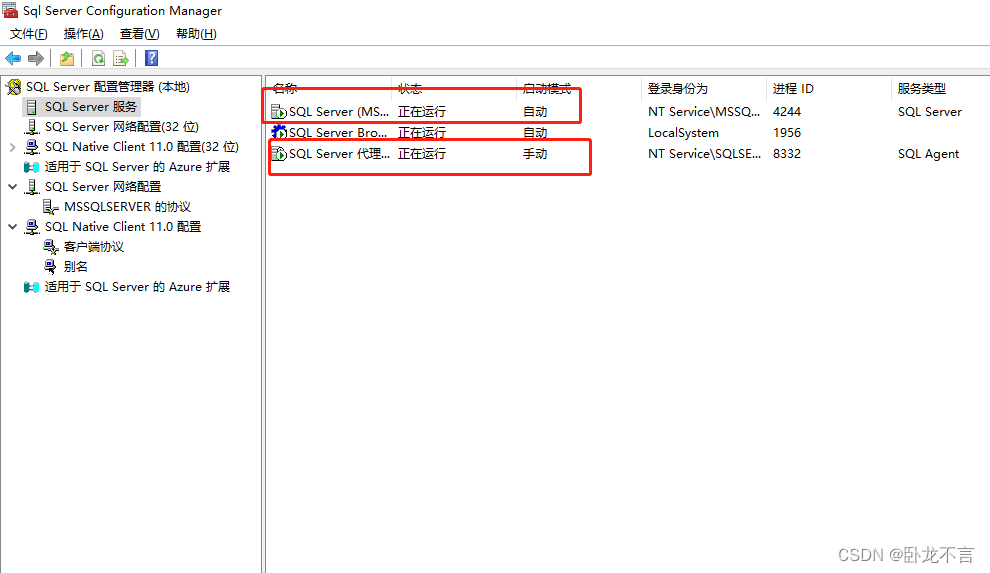Screen dimensions: 990x573
Task: Select 客户端协议 in the tree
Action: click(94, 247)
